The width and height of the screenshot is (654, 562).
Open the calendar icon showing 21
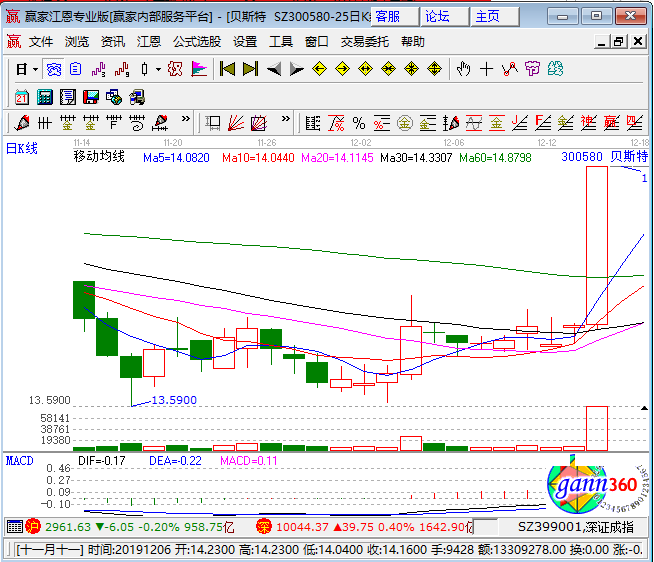pos(22,97)
